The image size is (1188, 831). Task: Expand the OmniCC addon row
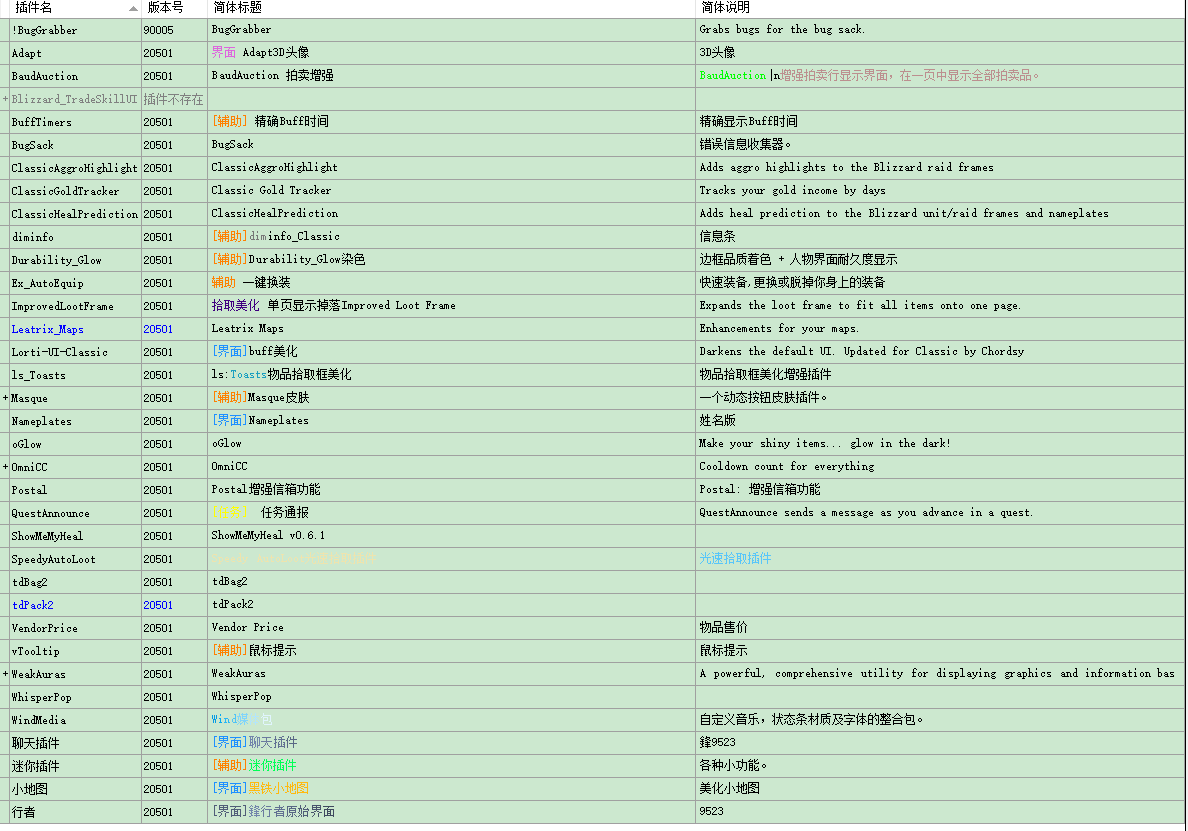point(4,466)
